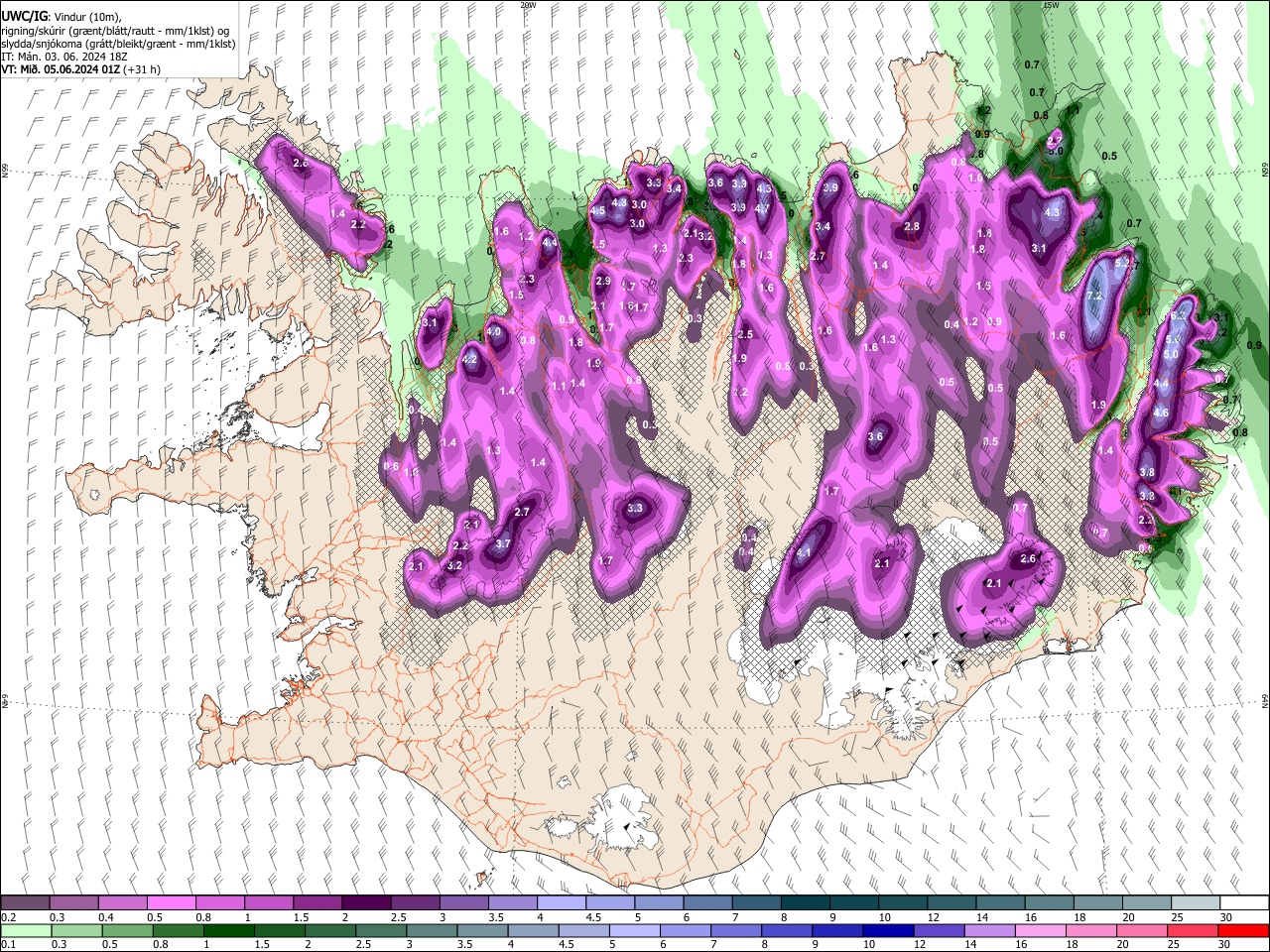This screenshot has width=1270, height=952.
Task: Click the dark purple 2–2.5 swatch in upper legend row
Action: [366, 903]
